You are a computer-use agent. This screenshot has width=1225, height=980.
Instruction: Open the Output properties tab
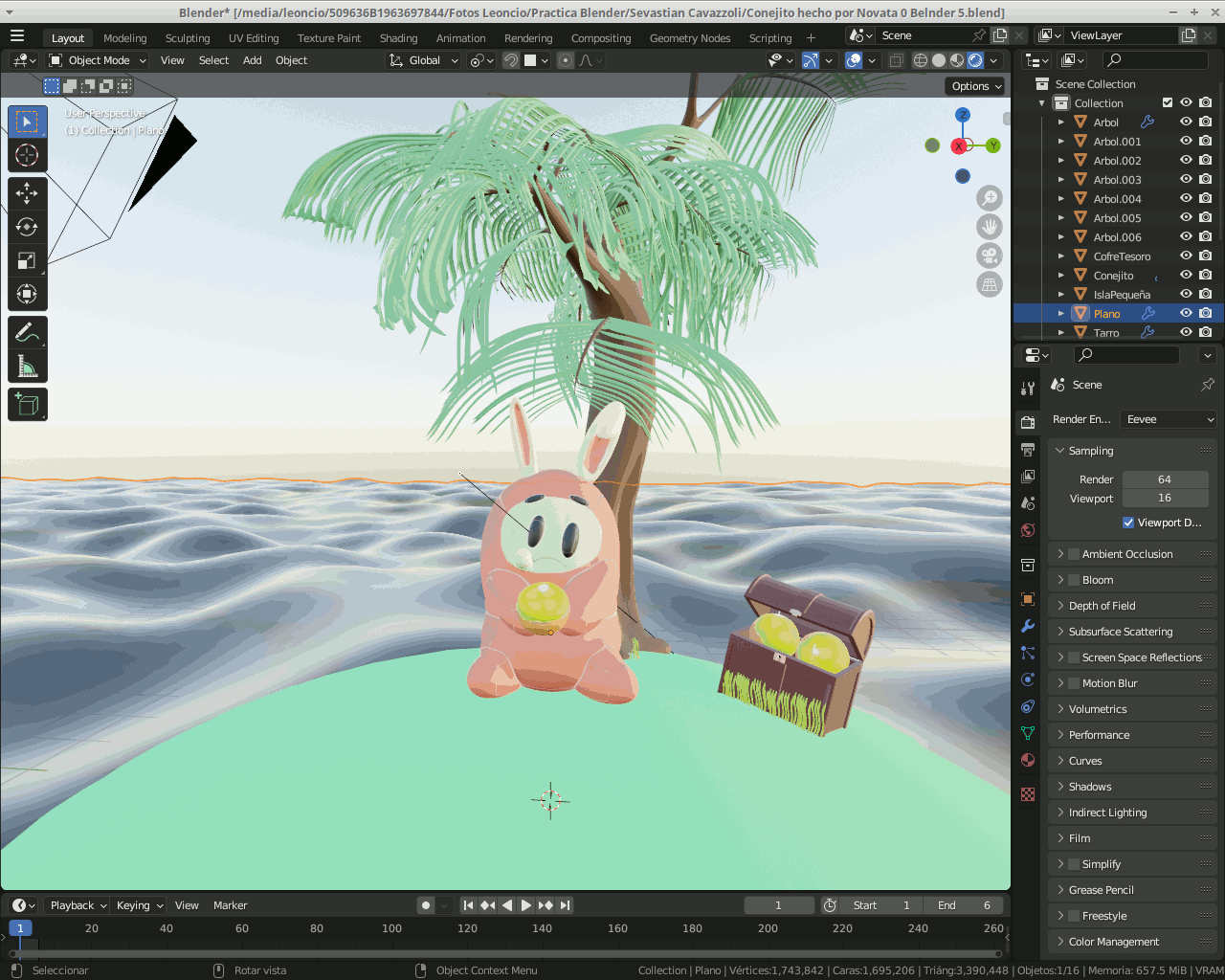point(1028,449)
